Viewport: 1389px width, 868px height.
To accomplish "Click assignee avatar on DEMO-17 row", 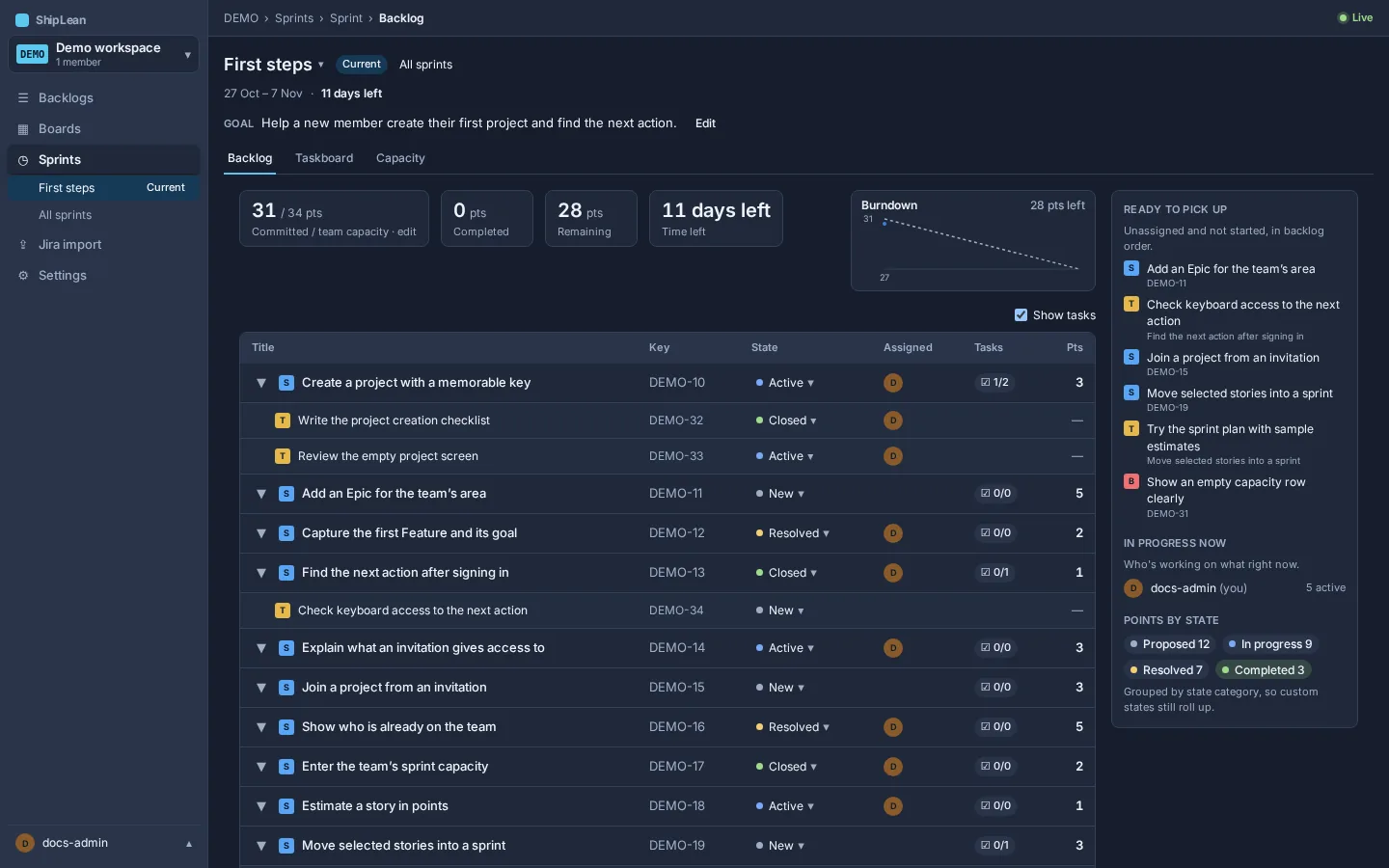I will [x=893, y=767].
